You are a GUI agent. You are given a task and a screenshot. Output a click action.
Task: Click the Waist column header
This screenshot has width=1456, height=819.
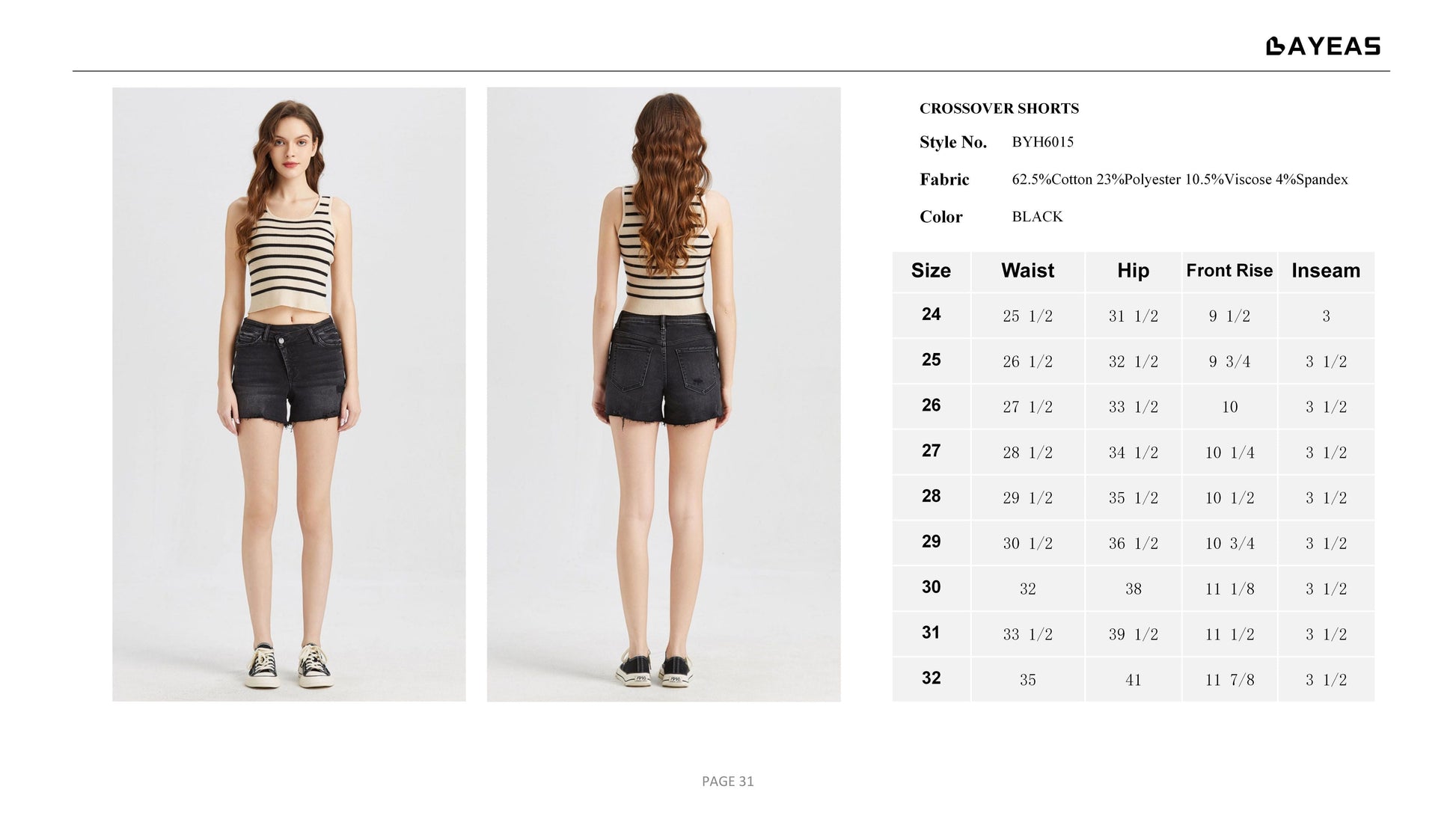(1027, 271)
